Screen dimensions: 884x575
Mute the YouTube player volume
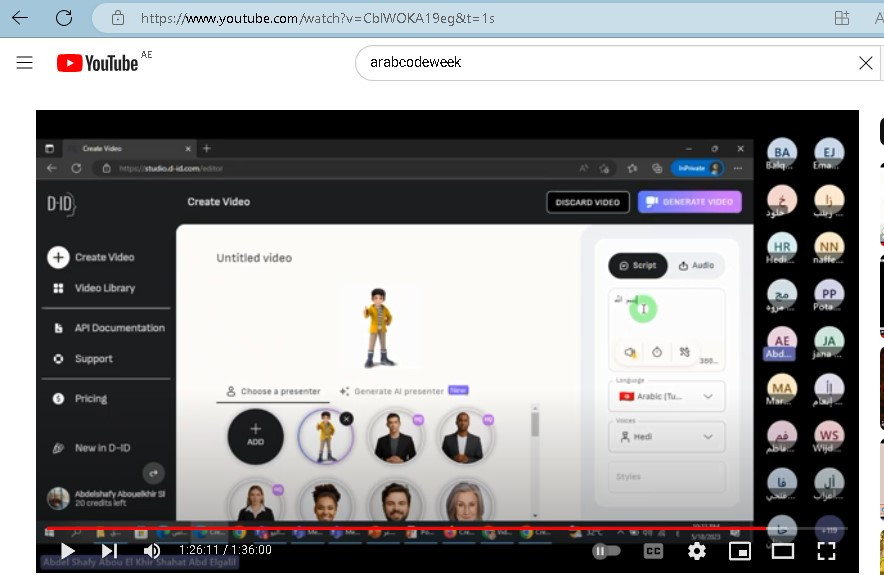tap(152, 551)
